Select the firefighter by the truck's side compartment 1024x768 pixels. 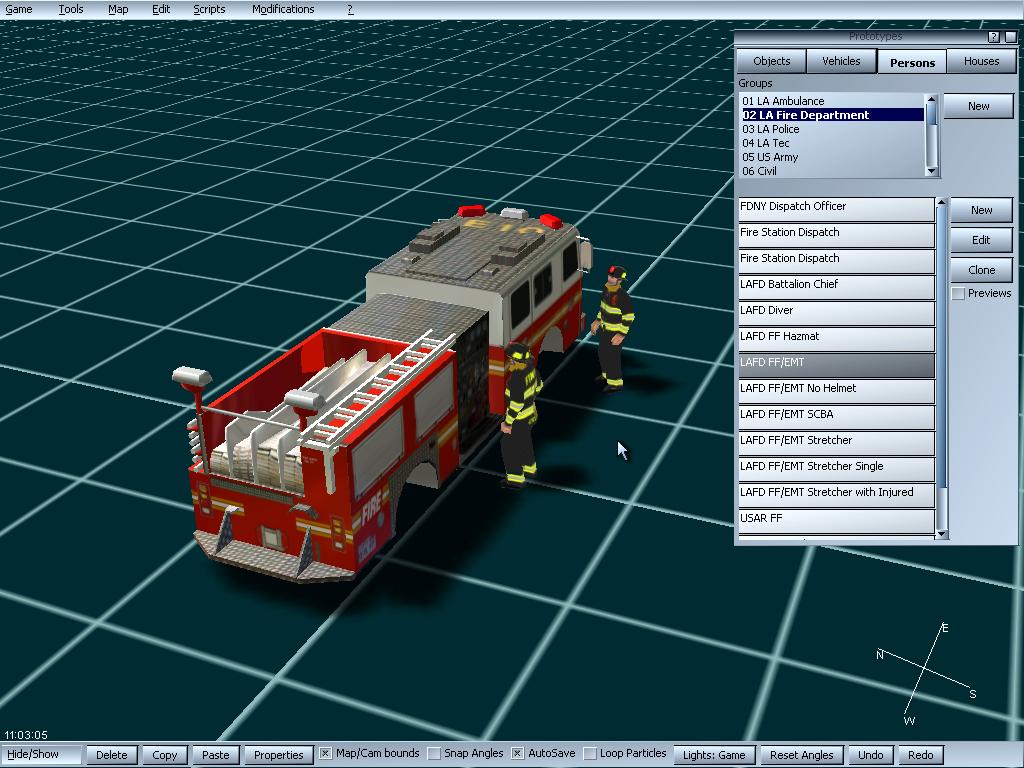click(x=520, y=415)
